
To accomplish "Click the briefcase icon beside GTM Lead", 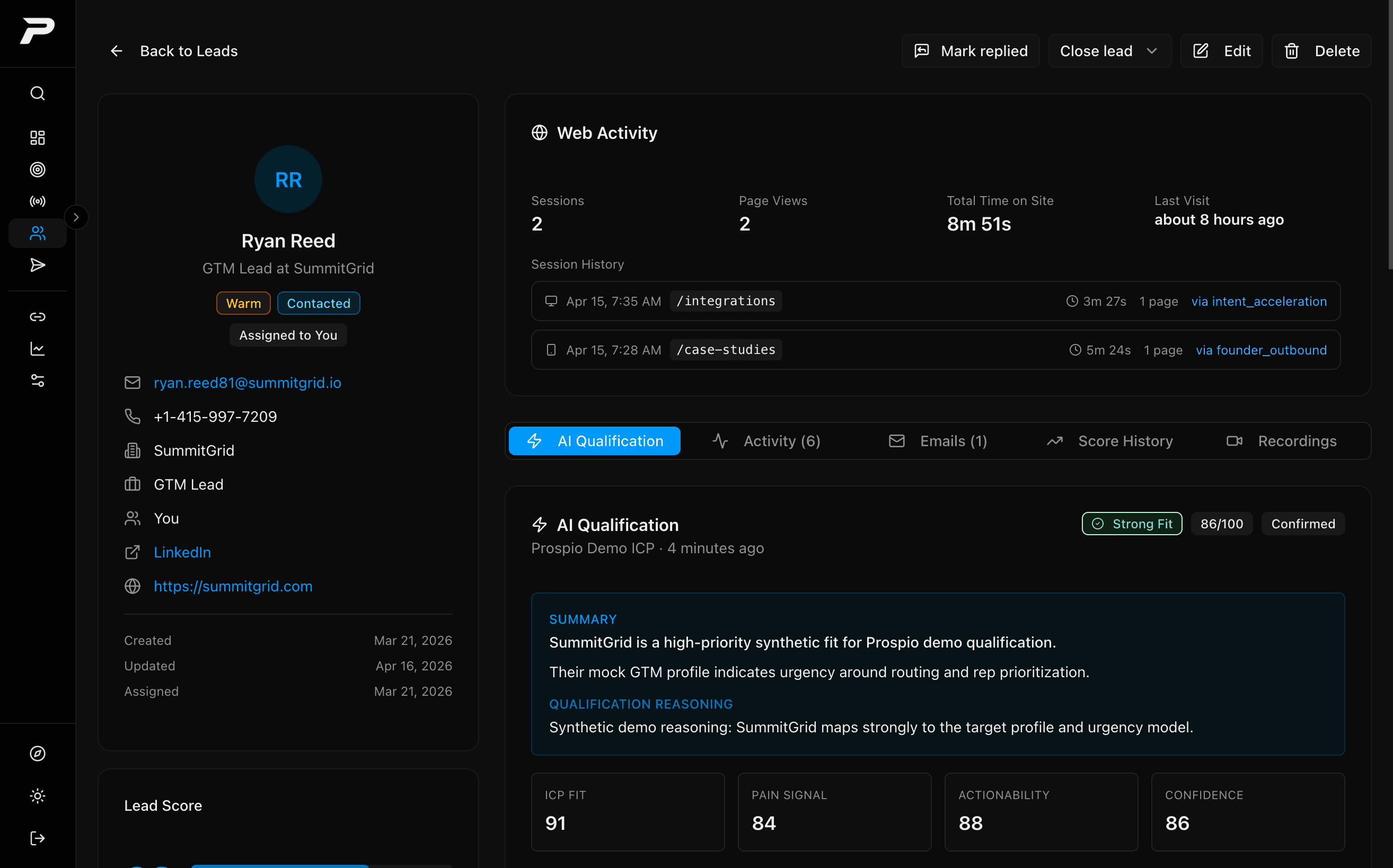I will (x=133, y=484).
